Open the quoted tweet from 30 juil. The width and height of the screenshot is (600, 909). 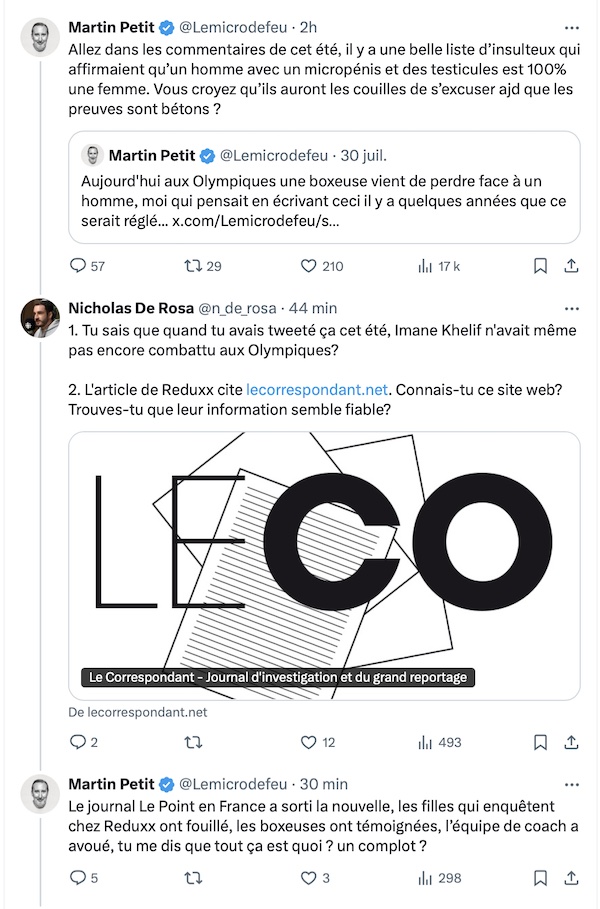(324, 187)
